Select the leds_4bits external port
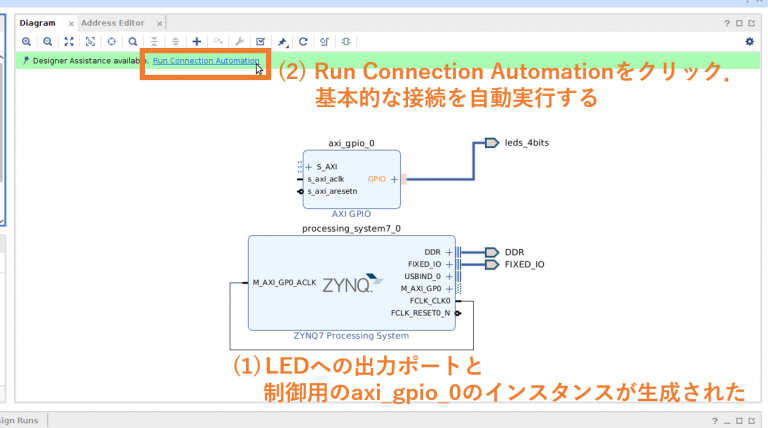This screenshot has width=768, height=428. coord(491,143)
